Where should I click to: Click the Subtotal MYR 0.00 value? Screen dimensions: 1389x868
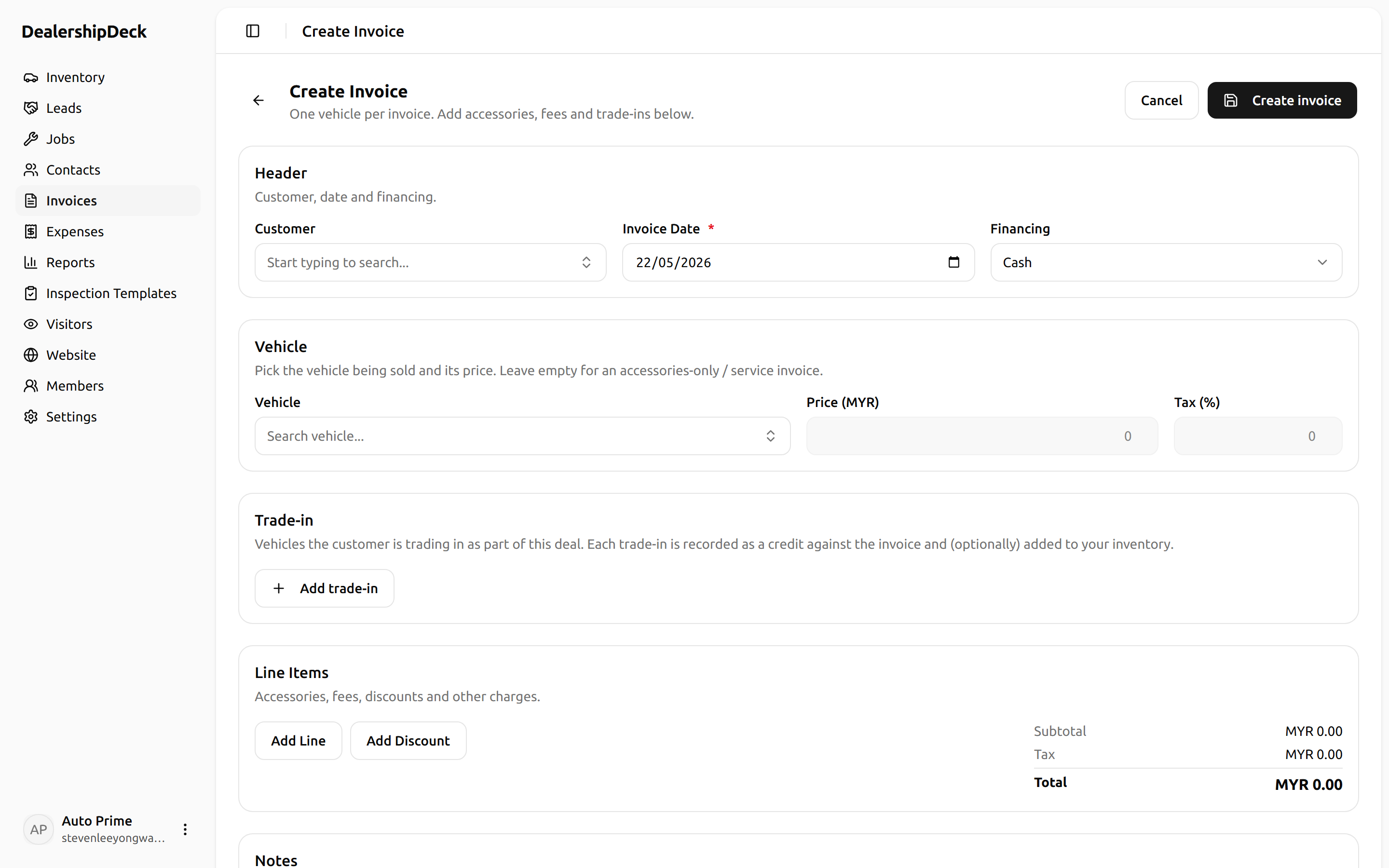(x=1313, y=732)
